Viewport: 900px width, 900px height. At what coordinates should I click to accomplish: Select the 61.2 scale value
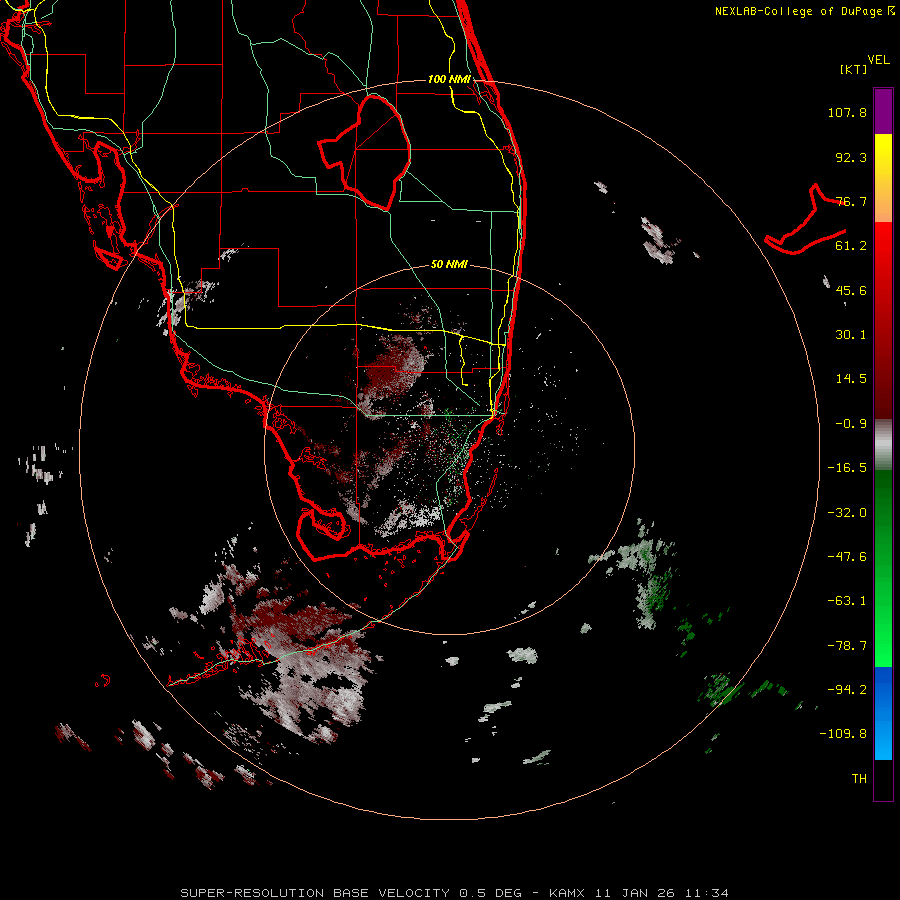851,246
